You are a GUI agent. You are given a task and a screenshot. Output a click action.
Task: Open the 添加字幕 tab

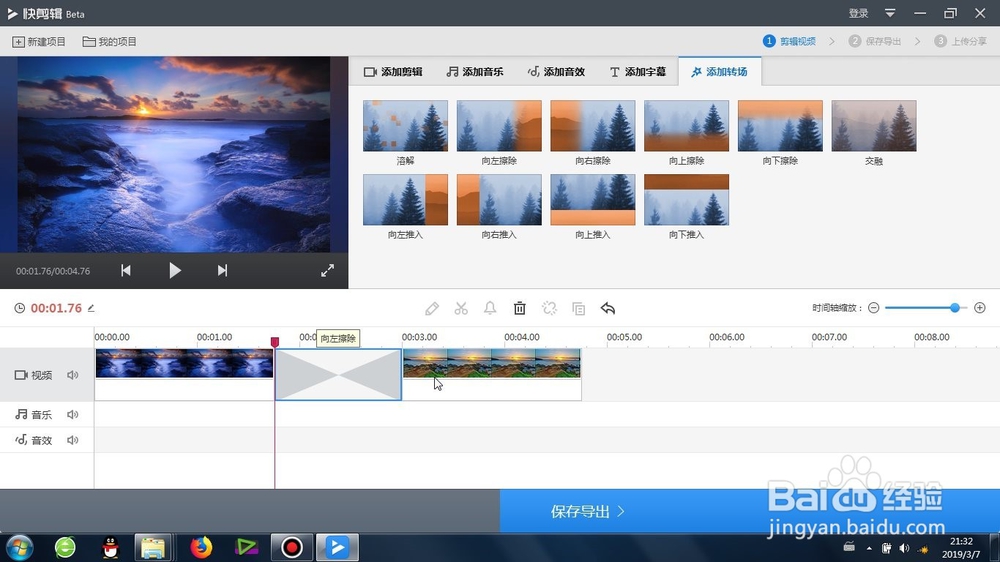click(638, 71)
